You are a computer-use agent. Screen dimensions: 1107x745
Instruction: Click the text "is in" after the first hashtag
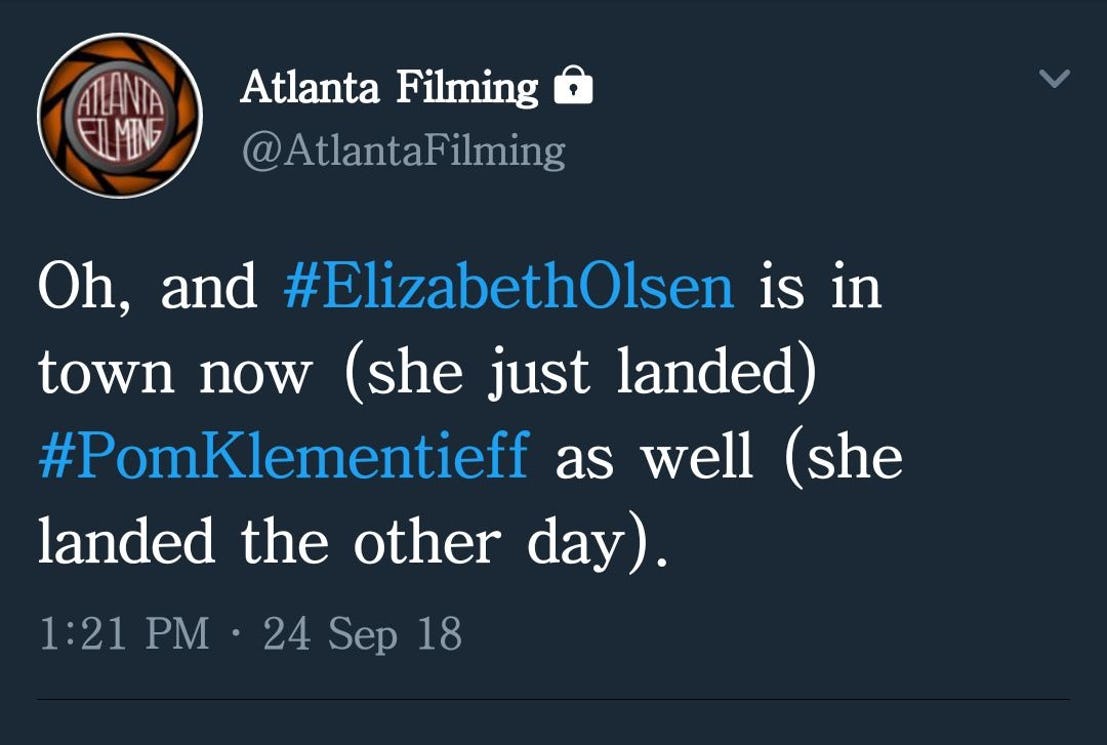click(820, 287)
